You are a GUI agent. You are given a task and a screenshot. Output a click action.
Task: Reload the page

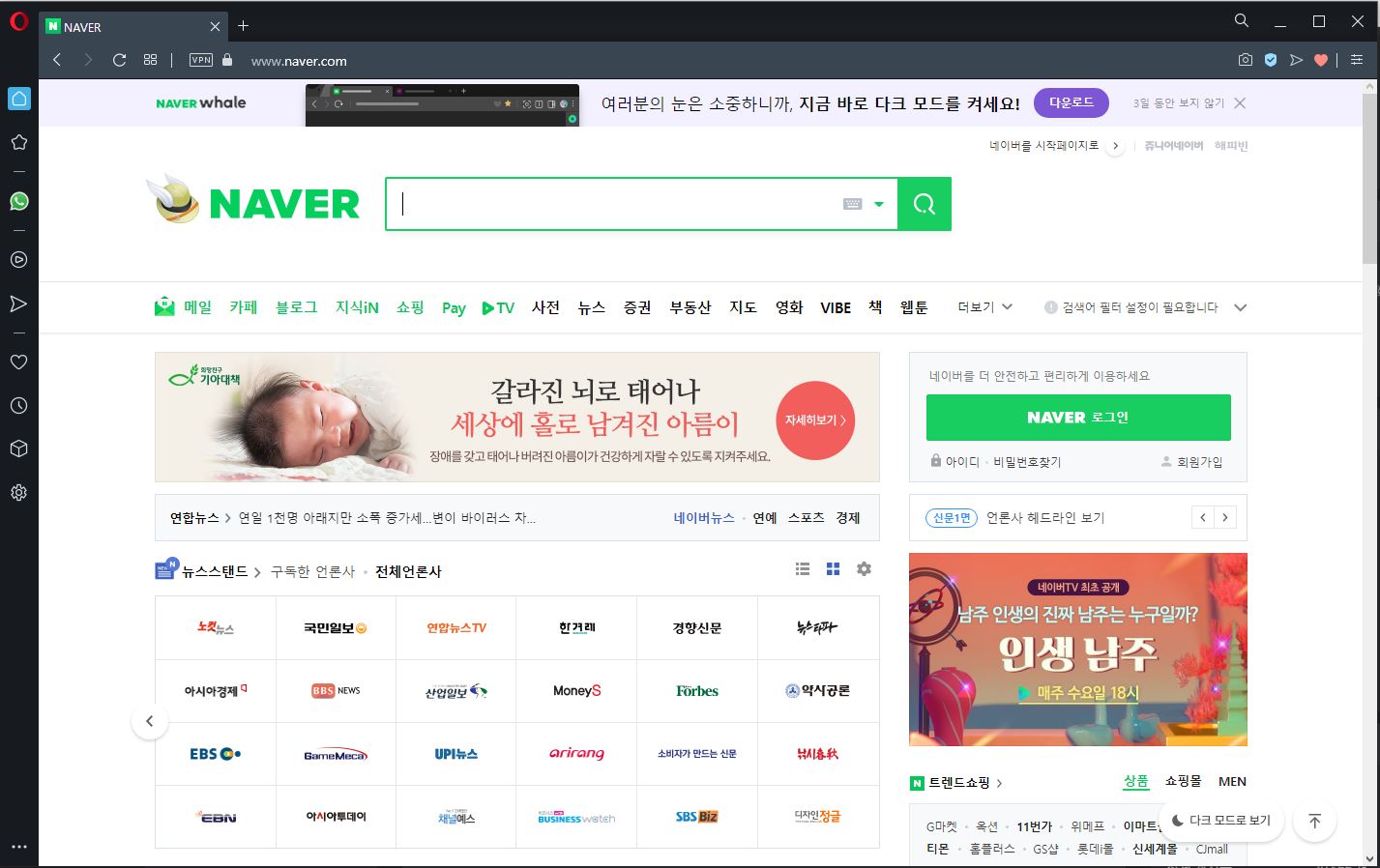pos(119,60)
